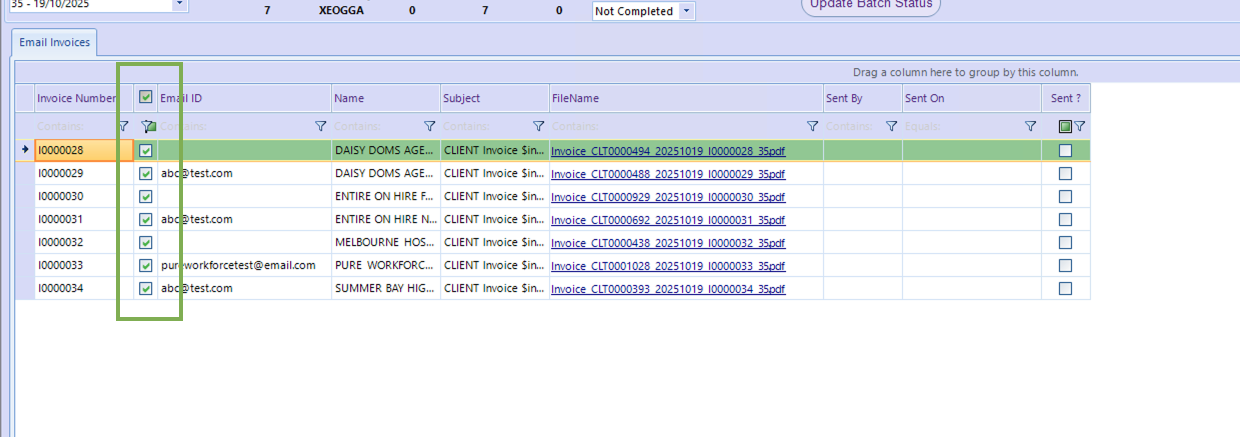This screenshot has width=1240, height=437.
Task: Toggle the Sent ? filter row checkbox
Action: click(1065, 127)
